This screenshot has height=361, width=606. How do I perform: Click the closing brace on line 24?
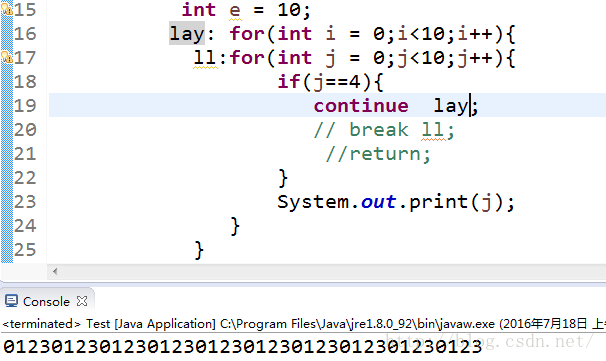[x=235, y=226]
